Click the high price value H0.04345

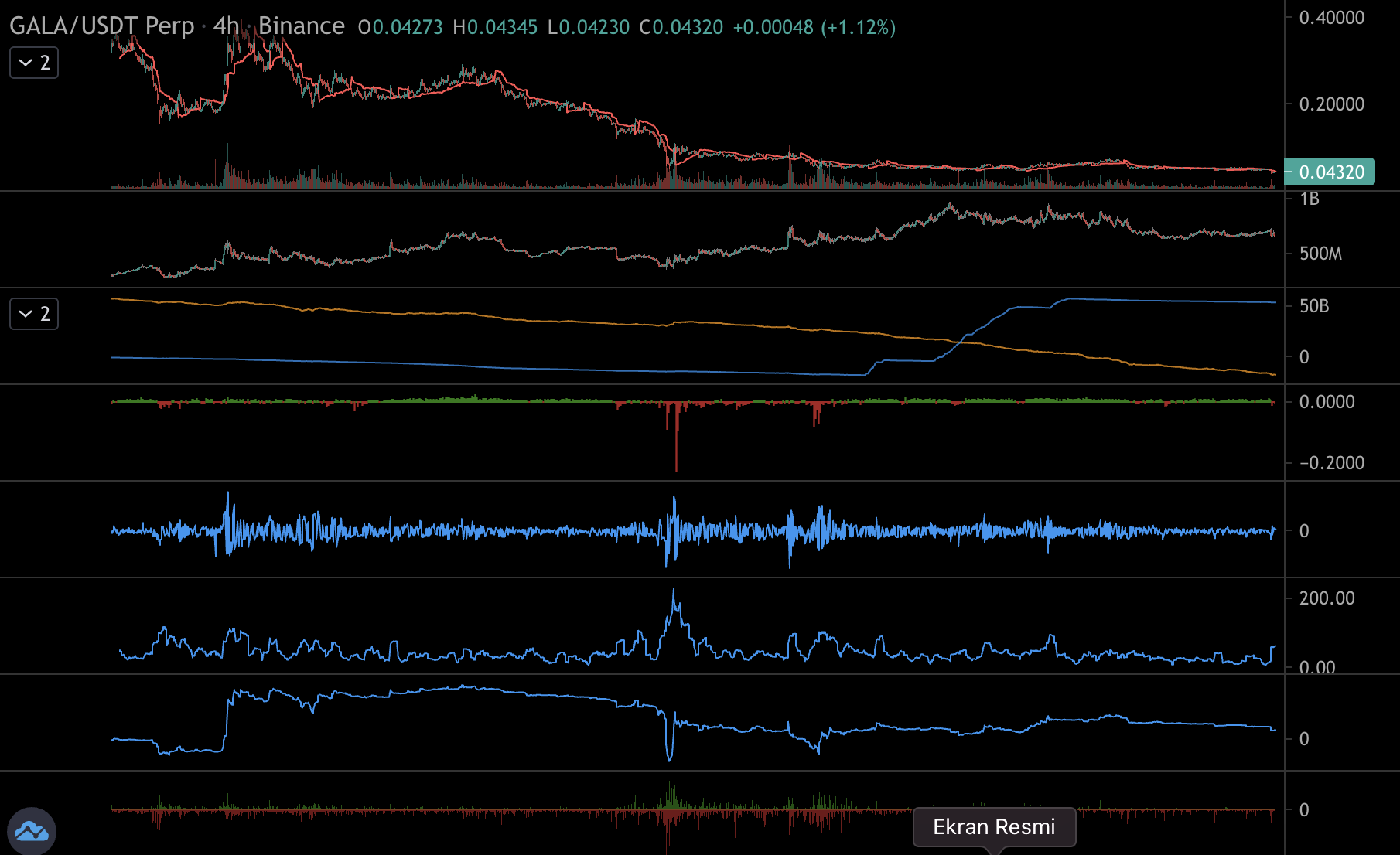click(x=495, y=28)
